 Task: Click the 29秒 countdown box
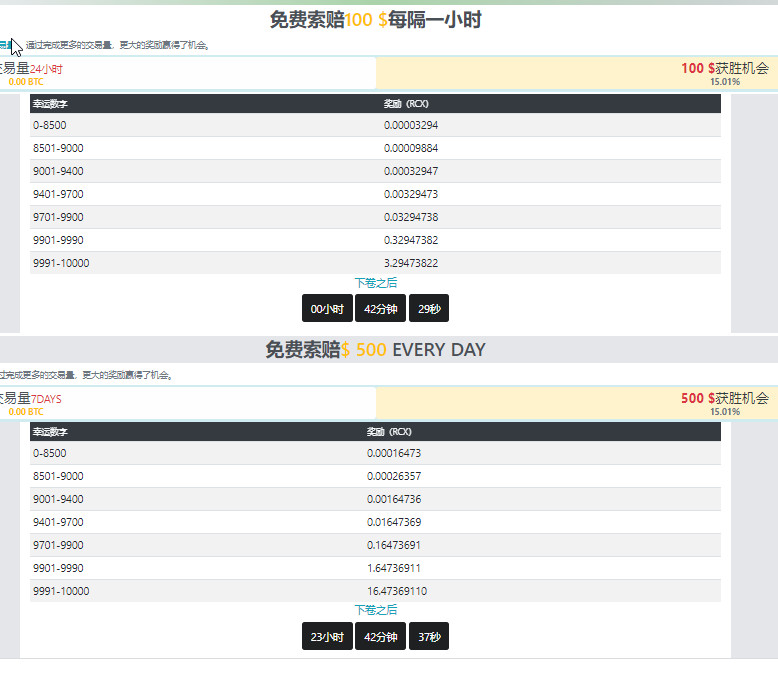tap(428, 309)
